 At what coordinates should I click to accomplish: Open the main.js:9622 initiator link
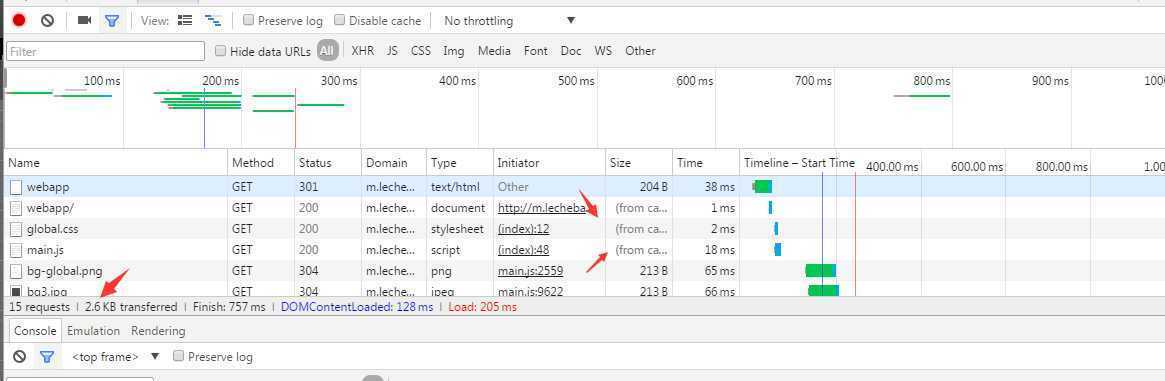tap(529, 292)
